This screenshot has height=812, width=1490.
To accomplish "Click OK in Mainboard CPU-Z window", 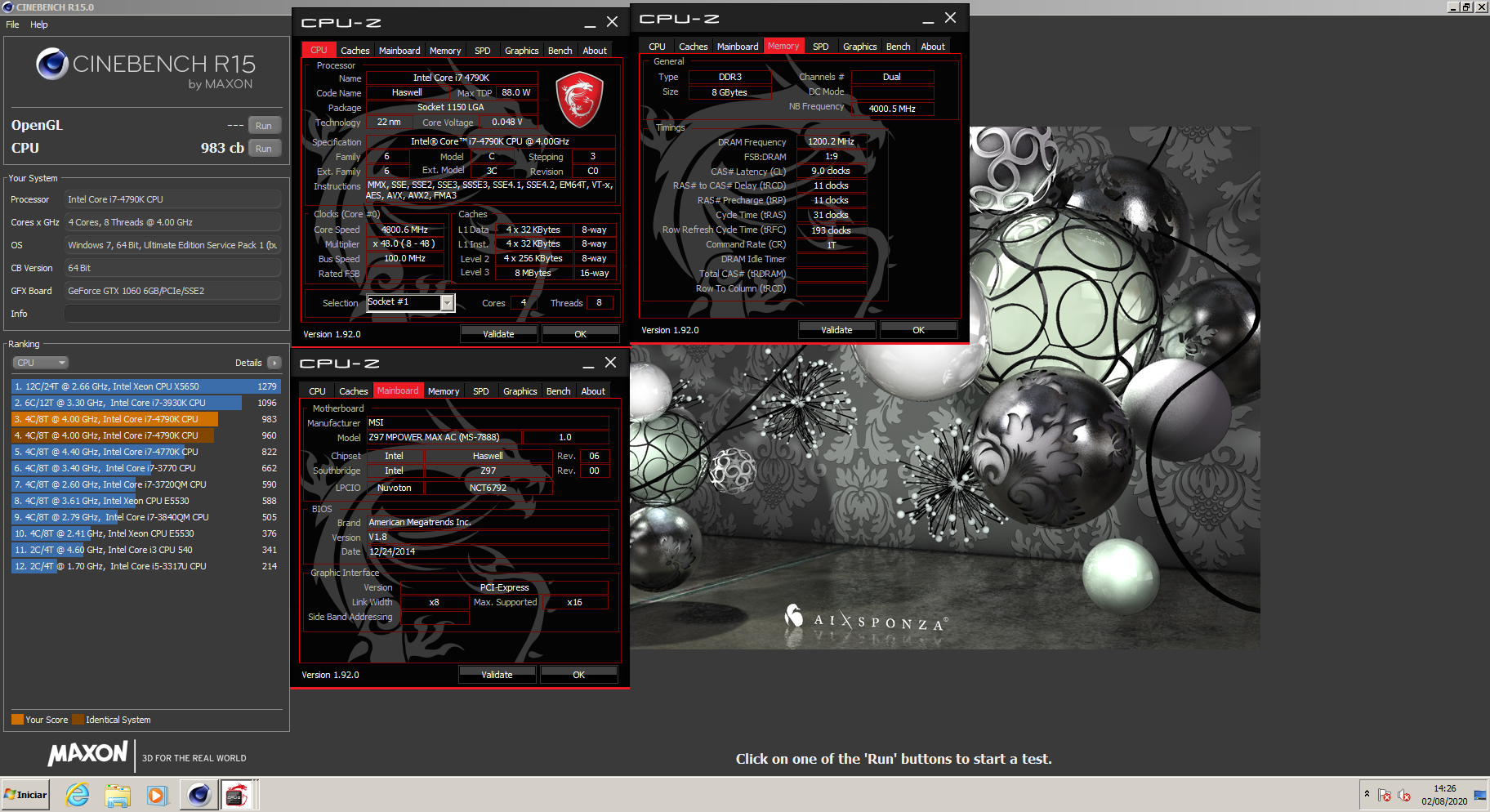I will click(578, 675).
